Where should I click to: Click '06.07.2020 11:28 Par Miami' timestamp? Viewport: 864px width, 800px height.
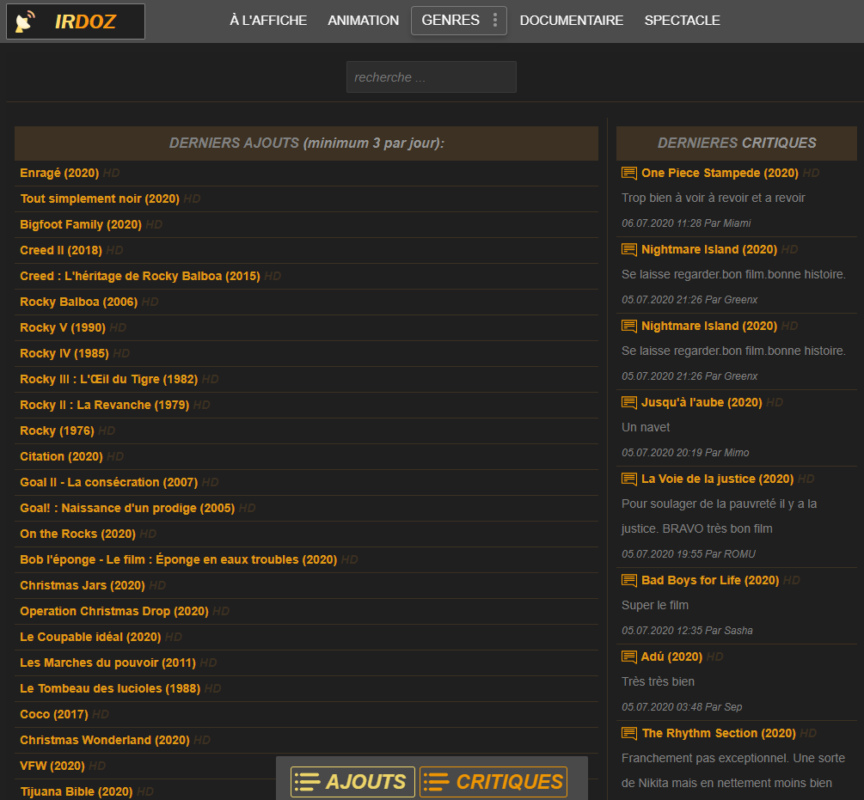(x=686, y=223)
